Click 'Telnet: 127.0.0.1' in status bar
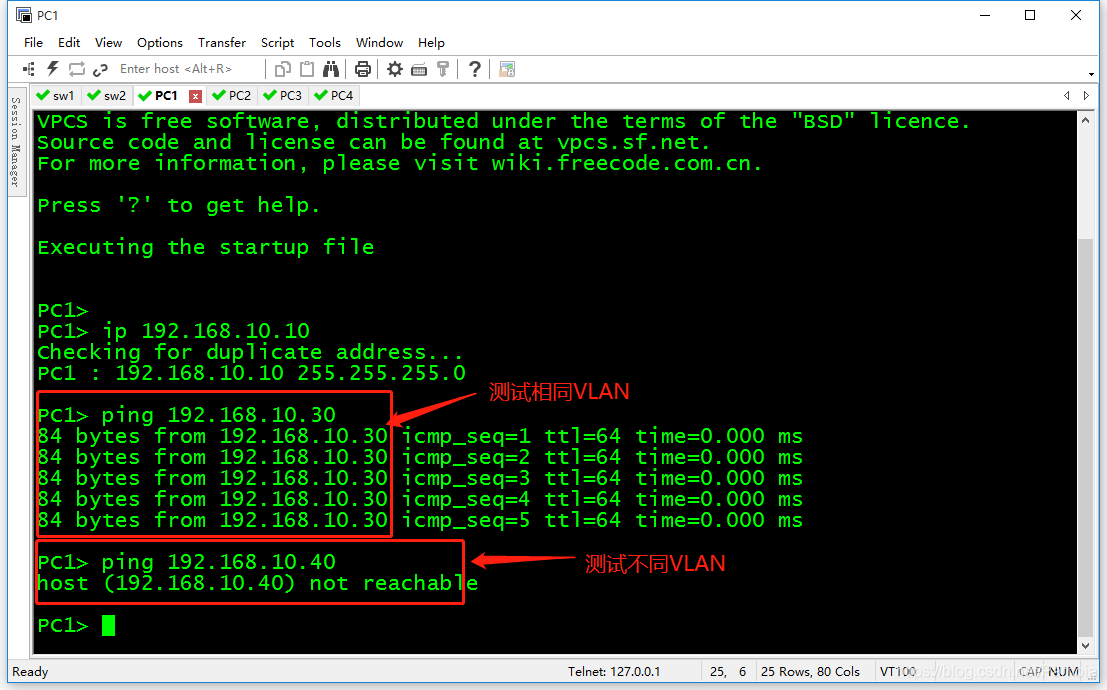The height and width of the screenshot is (690, 1107). (614, 672)
